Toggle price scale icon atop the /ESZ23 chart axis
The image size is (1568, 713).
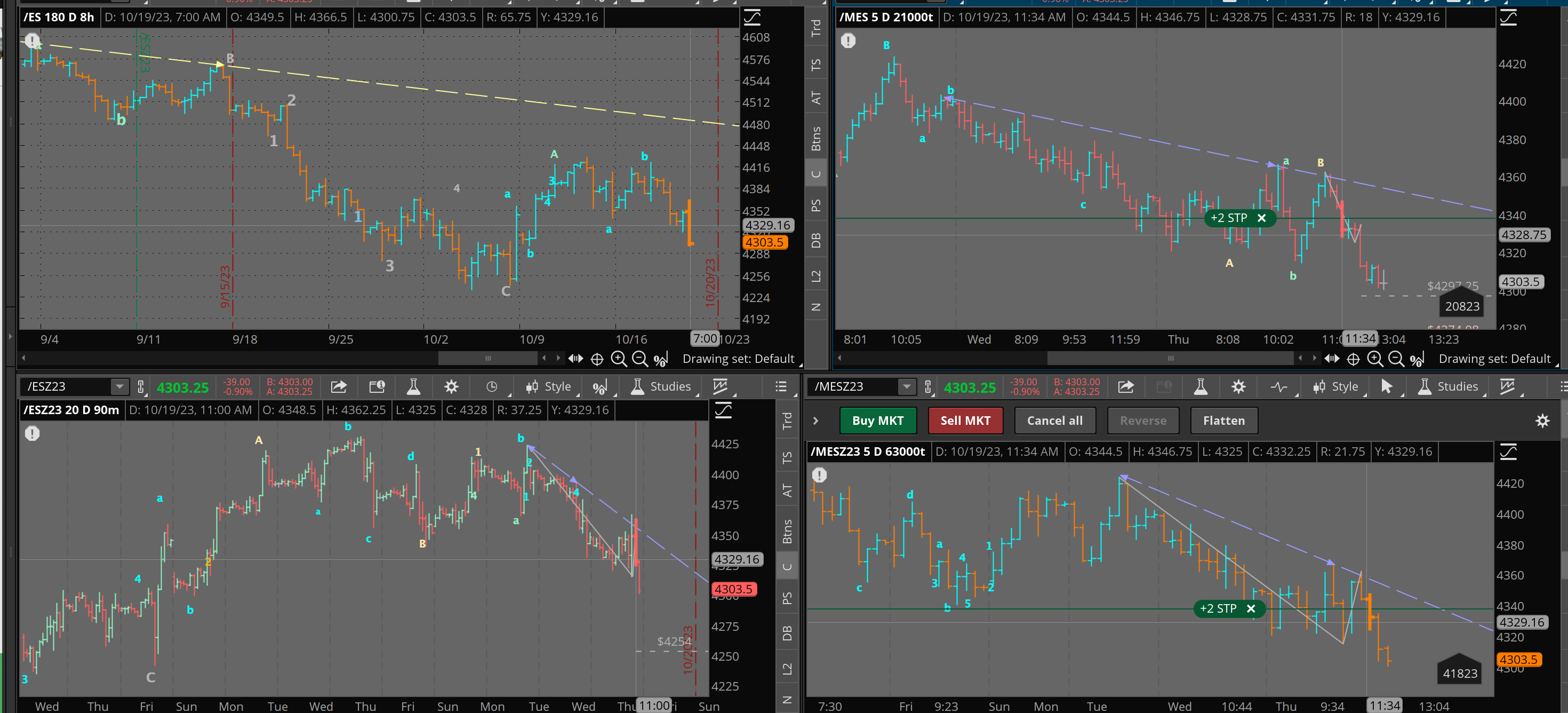click(723, 410)
